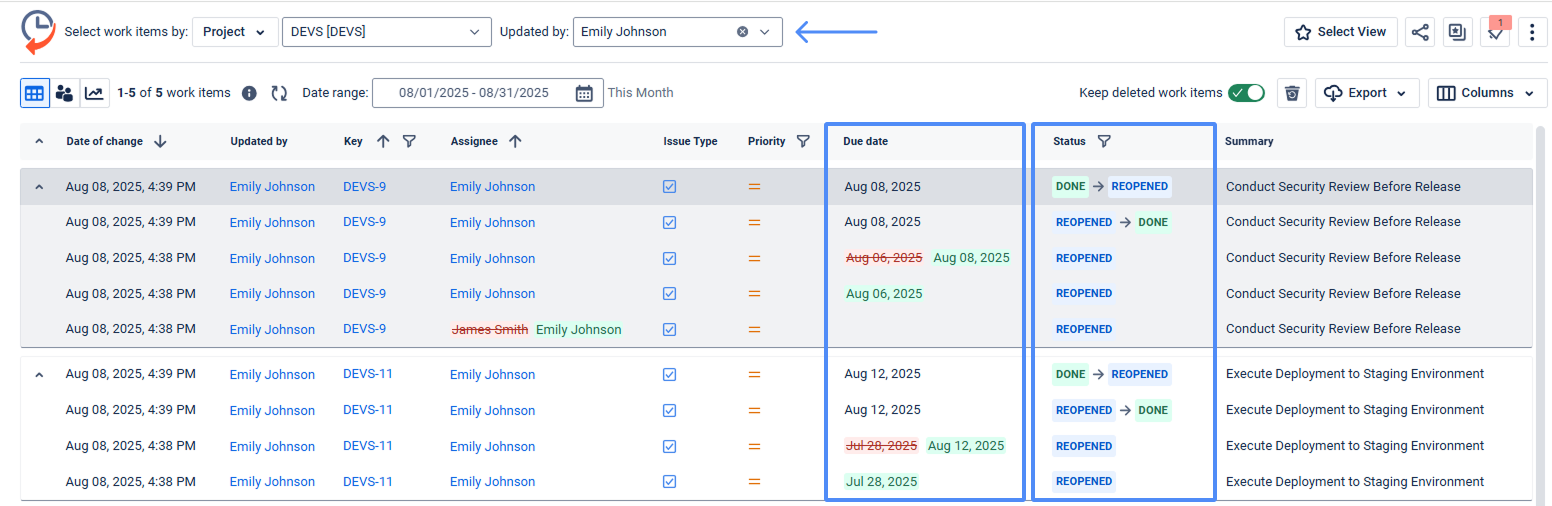The height and width of the screenshot is (506, 1552).
Task: Click struck-through James Smith assignee
Action: point(490,330)
